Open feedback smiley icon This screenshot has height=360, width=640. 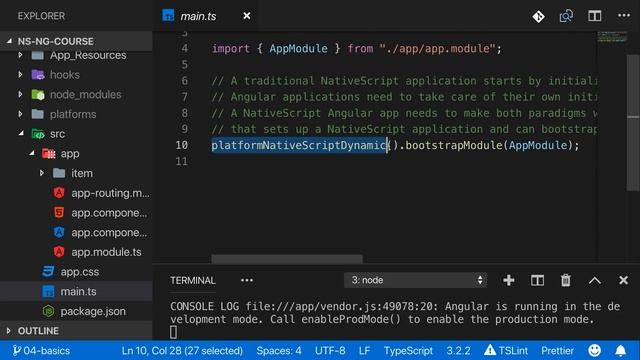point(594,350)
